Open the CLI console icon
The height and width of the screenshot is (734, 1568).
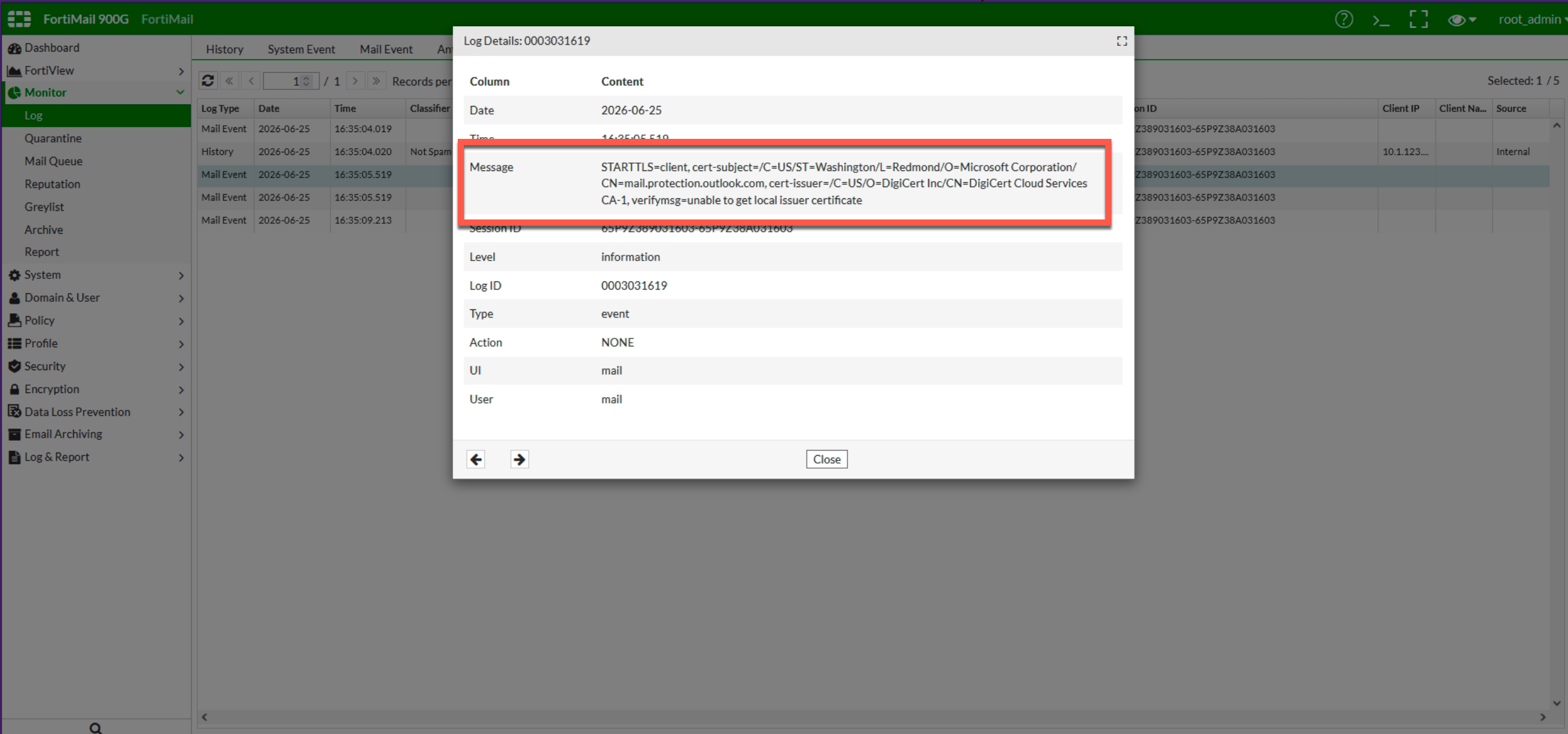[x=1381, y=20]
